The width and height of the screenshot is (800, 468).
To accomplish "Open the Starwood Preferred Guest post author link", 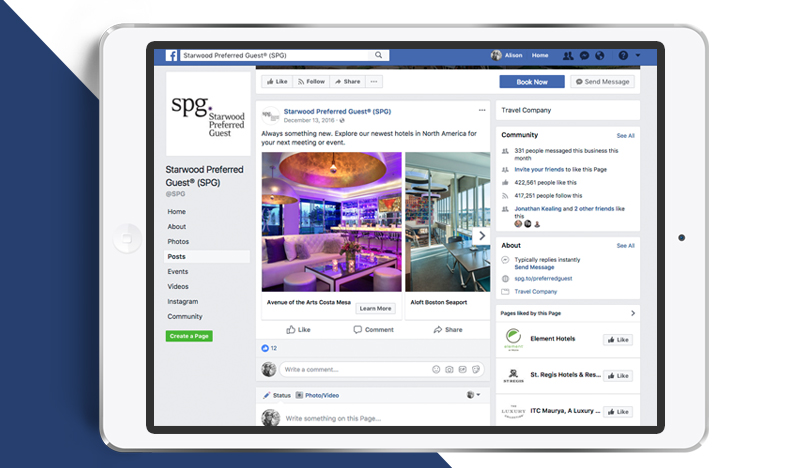I will pos(337,111).
